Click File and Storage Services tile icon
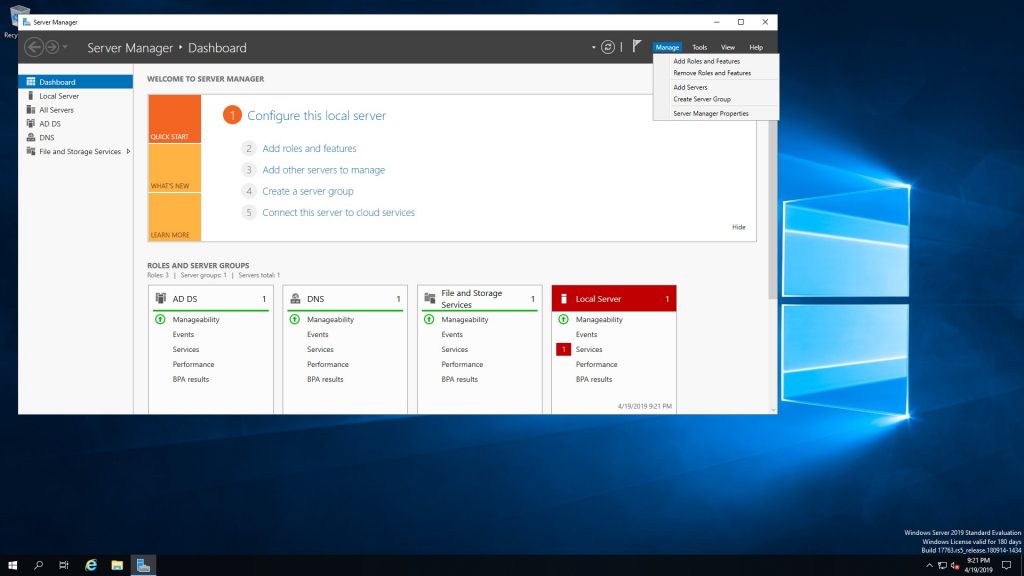Image resolution: width=1024 pixels, height=576 pixels. [429, 298]
